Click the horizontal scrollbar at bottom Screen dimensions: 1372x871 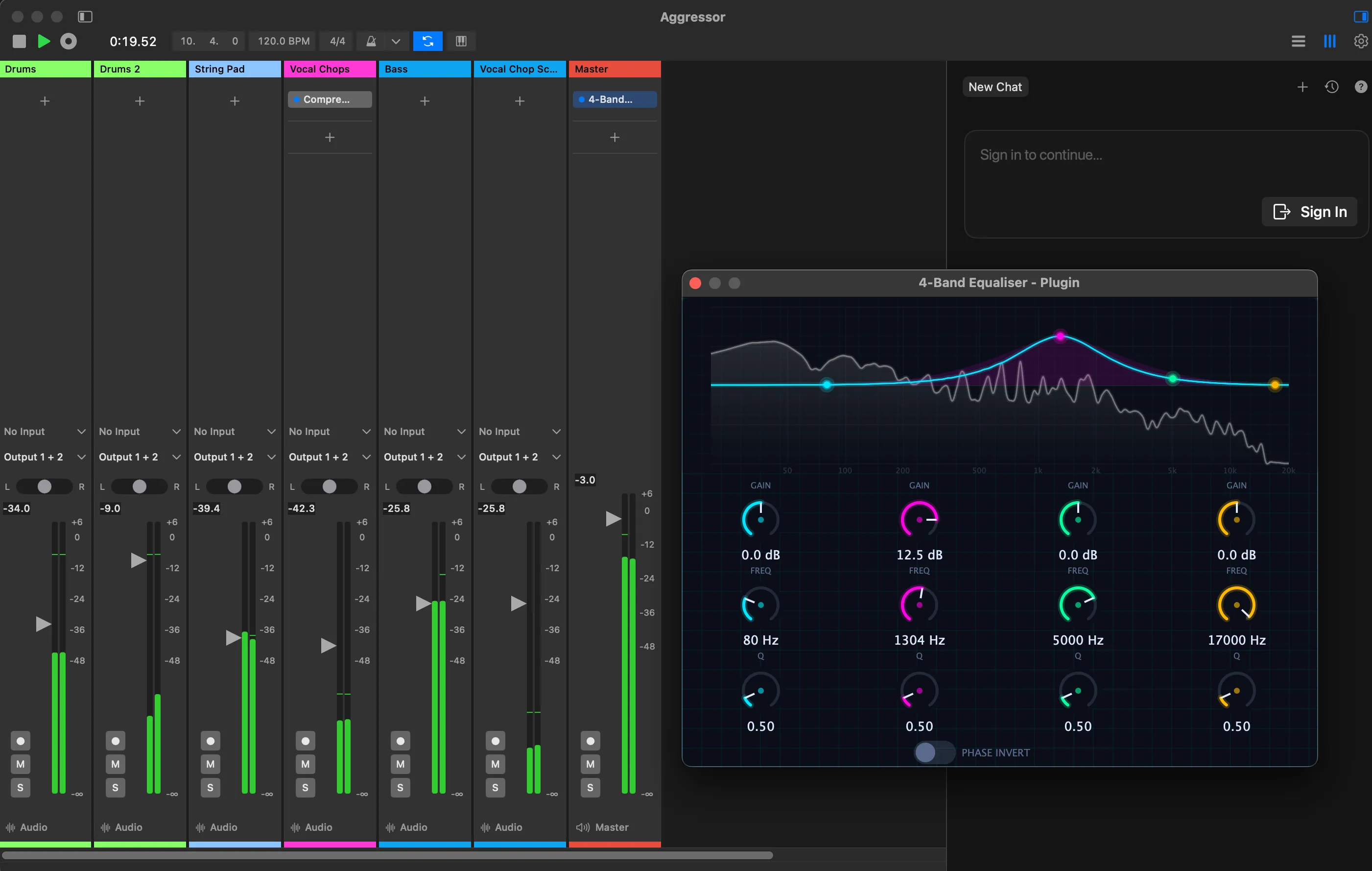click(x=387, y=855)
